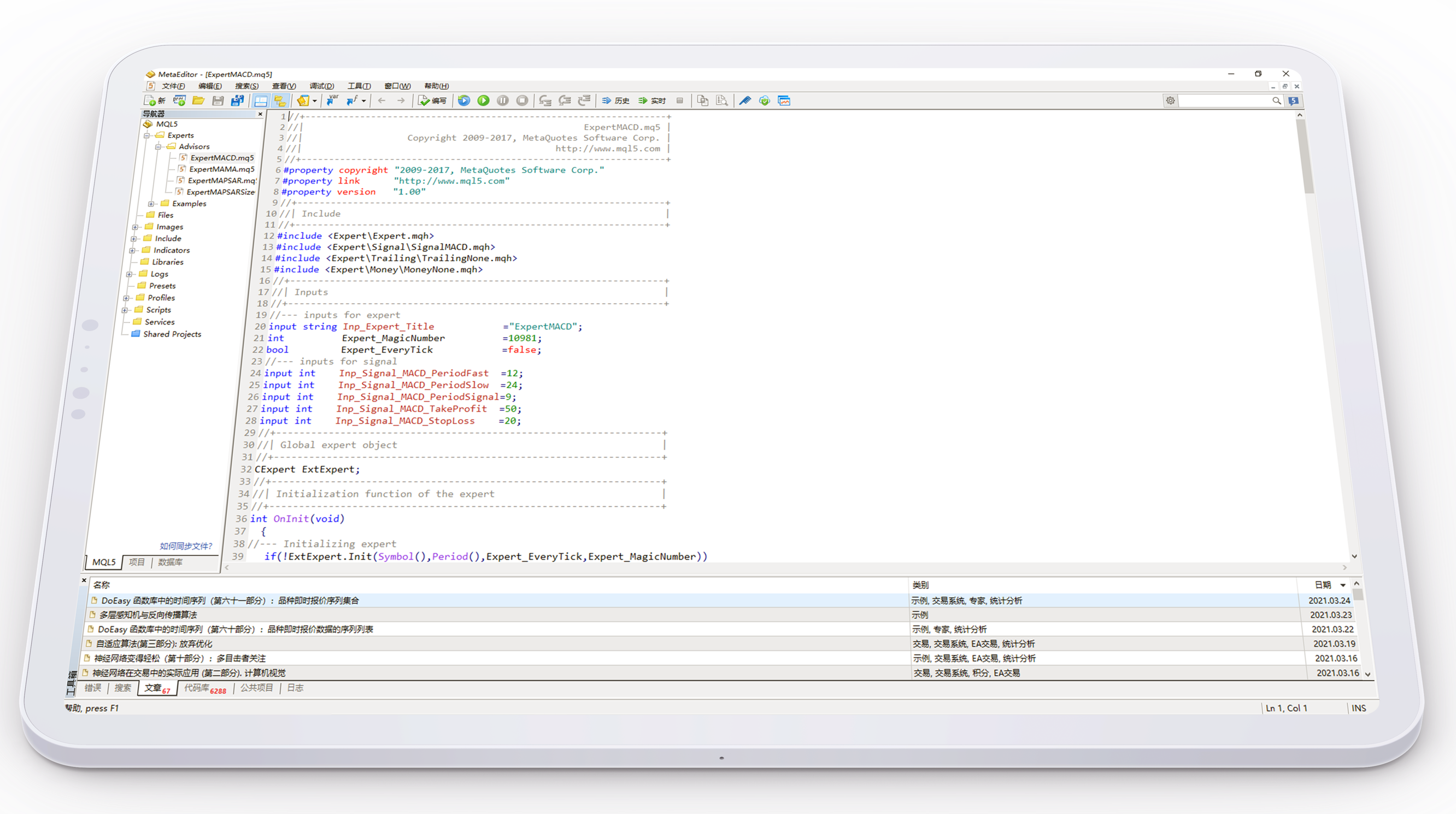The image size is (1456, 814).
Task: Sort articles by the 日期 column header
Action: coord(1323,585)
